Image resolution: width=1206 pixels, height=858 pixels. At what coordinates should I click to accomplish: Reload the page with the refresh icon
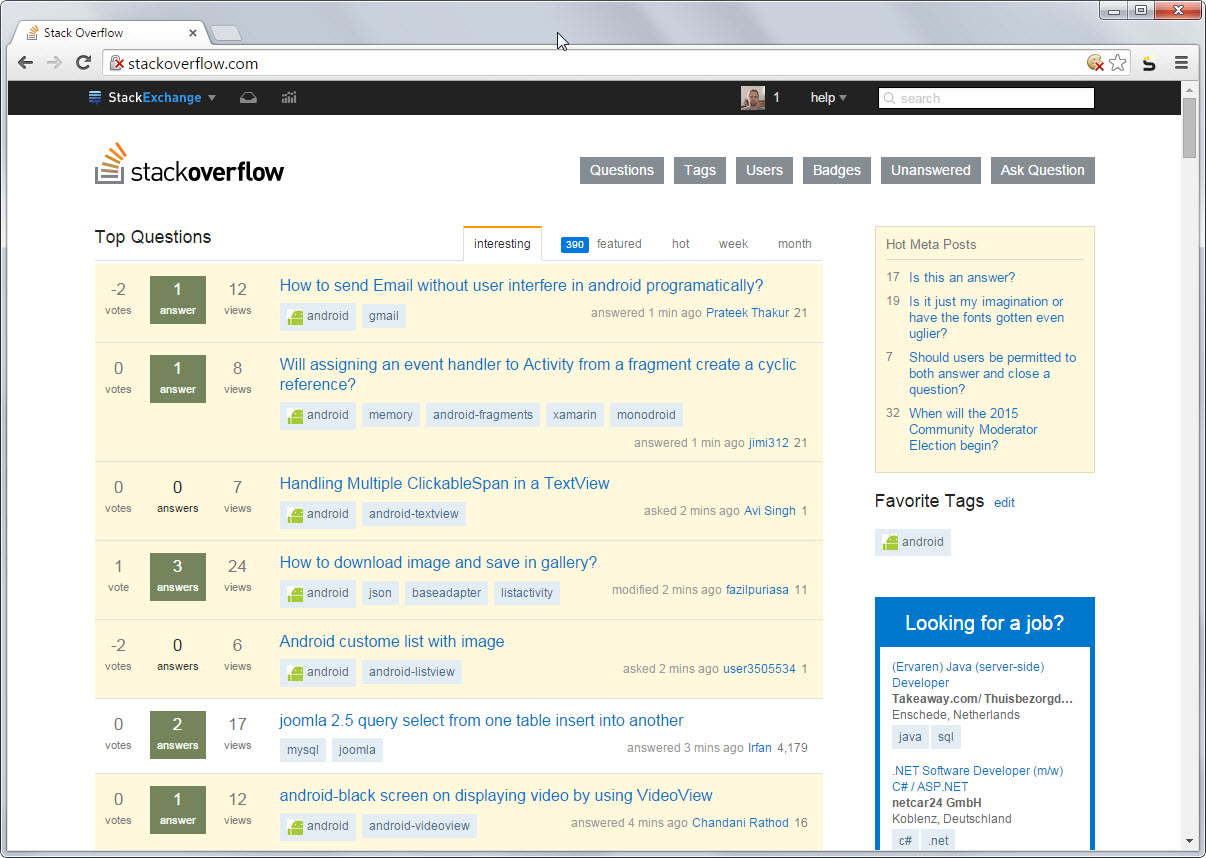tap(84, 63)
